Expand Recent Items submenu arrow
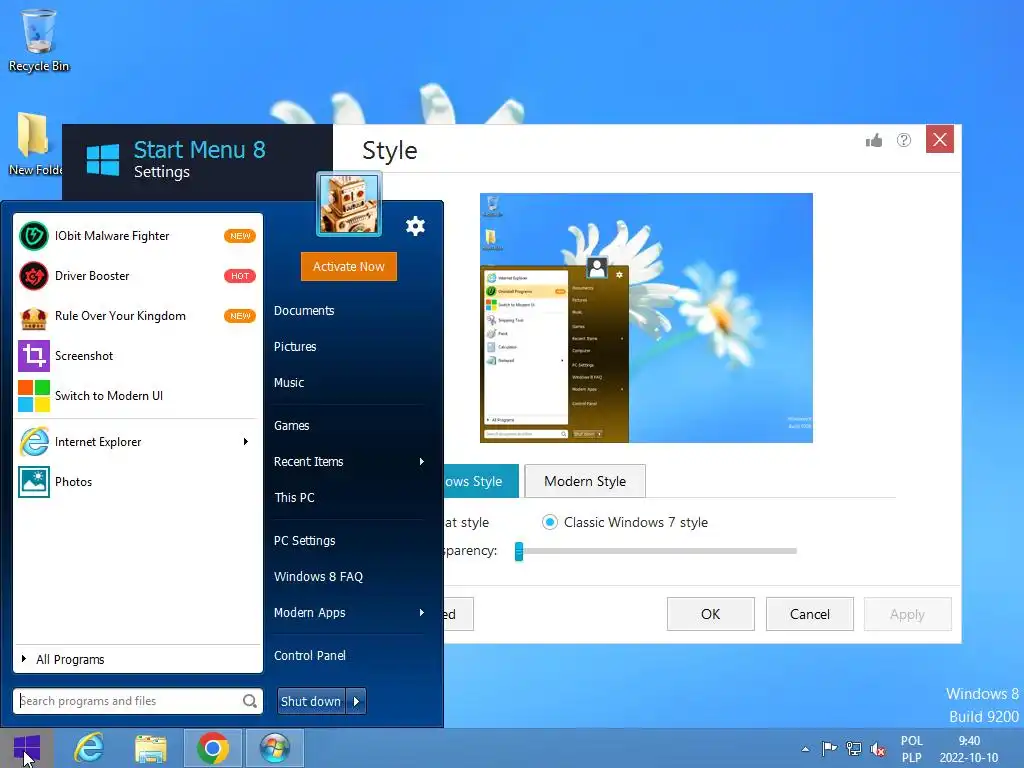 pos(422,462)
